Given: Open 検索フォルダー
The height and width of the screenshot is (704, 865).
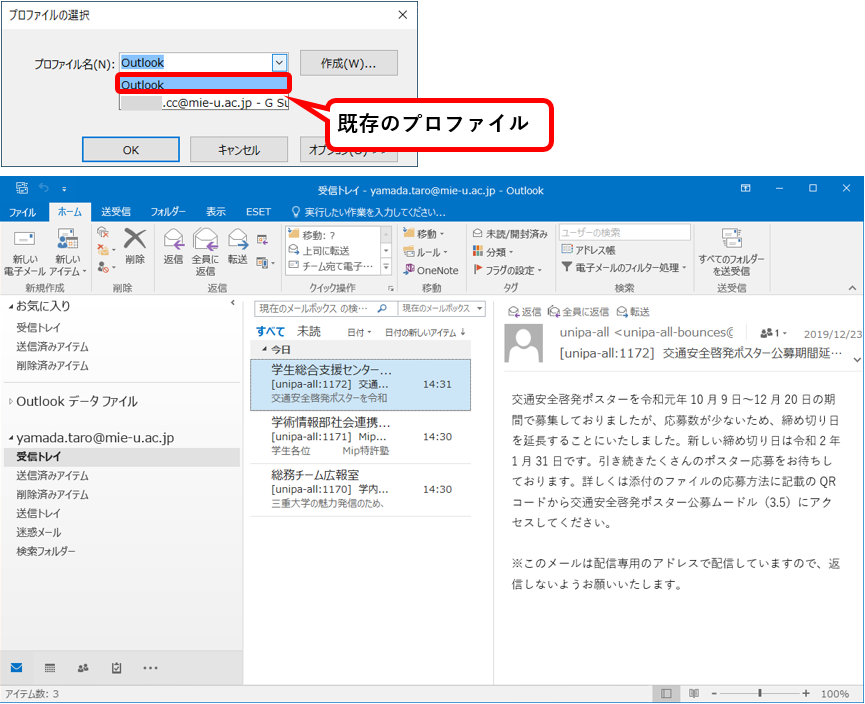Looking at the screenshot, I should 45,551.
